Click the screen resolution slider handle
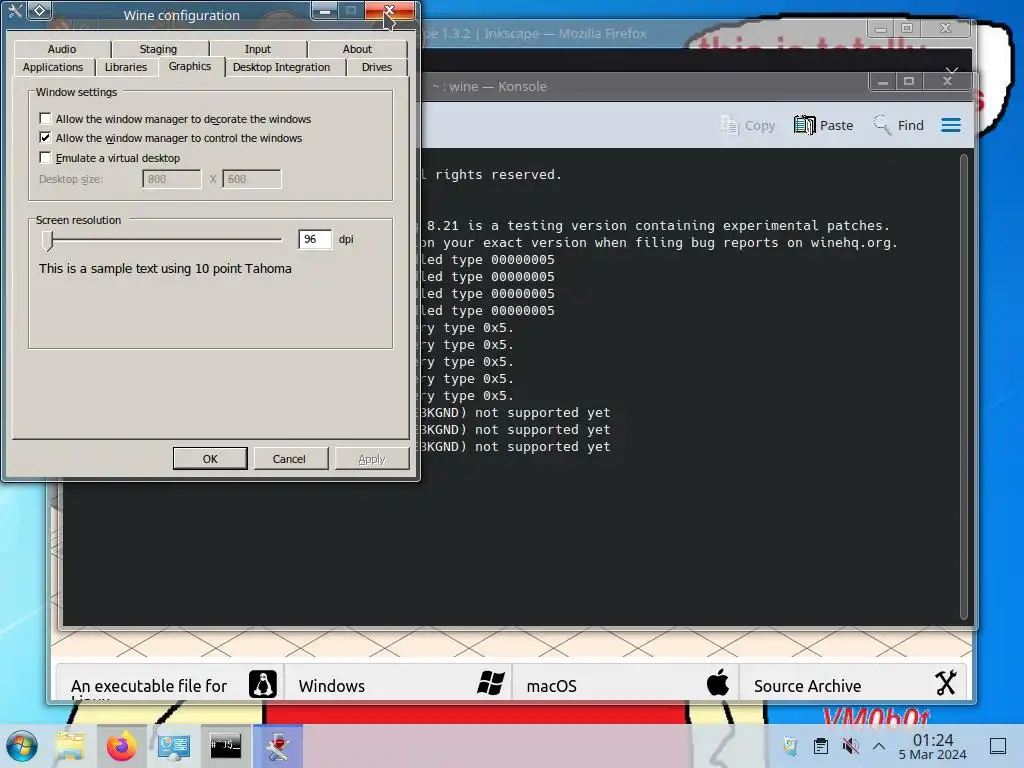Screen dimensions: 1024x768 (x=47, y=240)
